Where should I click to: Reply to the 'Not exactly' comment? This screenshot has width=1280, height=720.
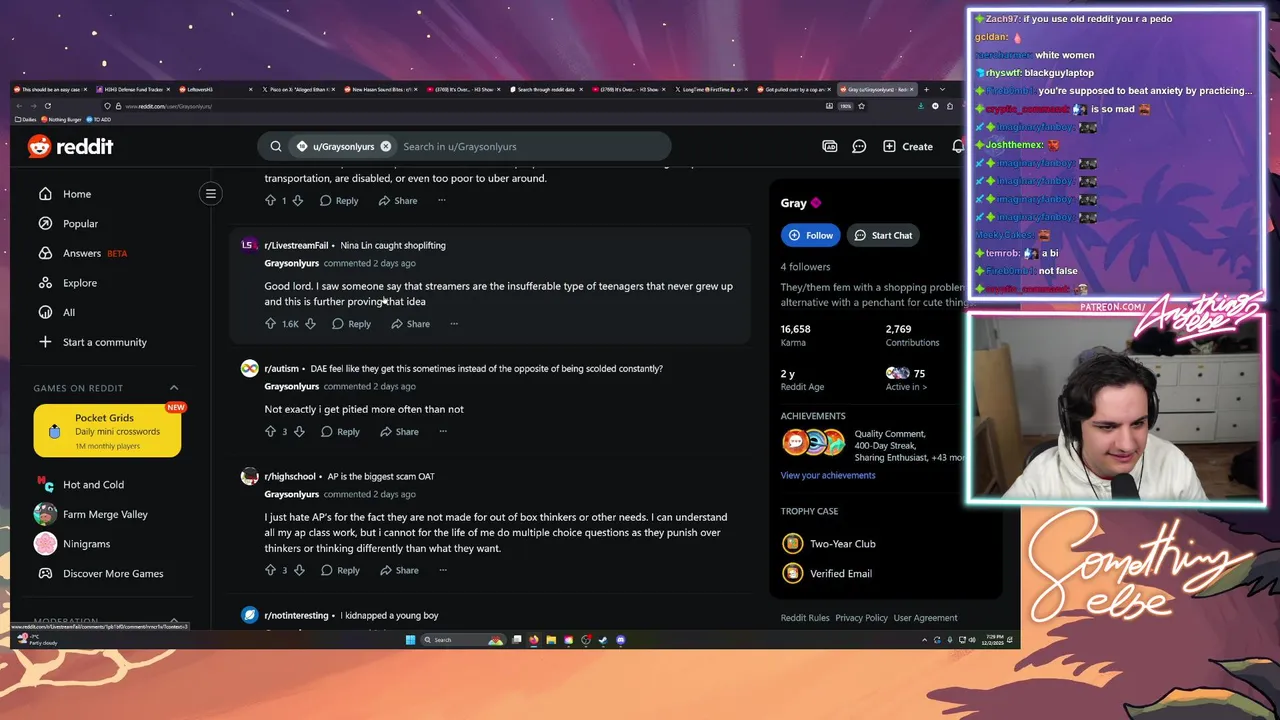tap(340, 432)
